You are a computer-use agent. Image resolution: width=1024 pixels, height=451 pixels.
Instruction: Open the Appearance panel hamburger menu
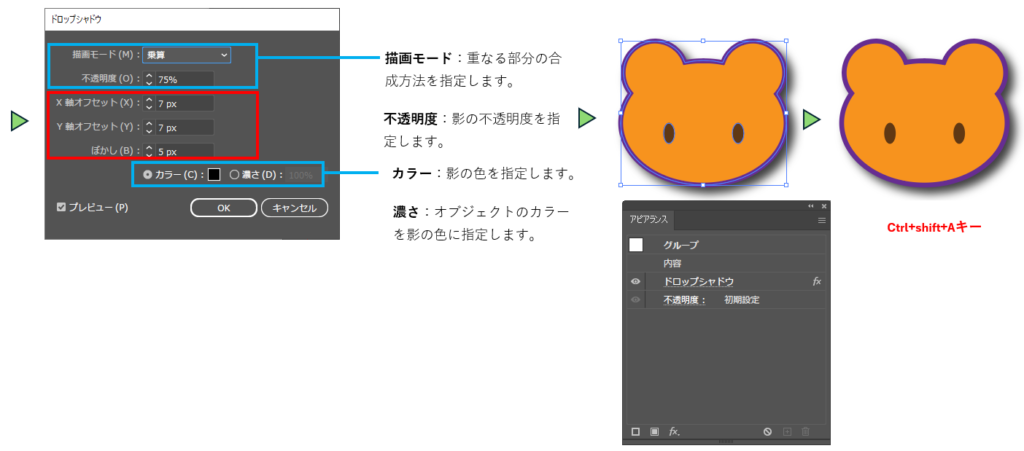821,219
